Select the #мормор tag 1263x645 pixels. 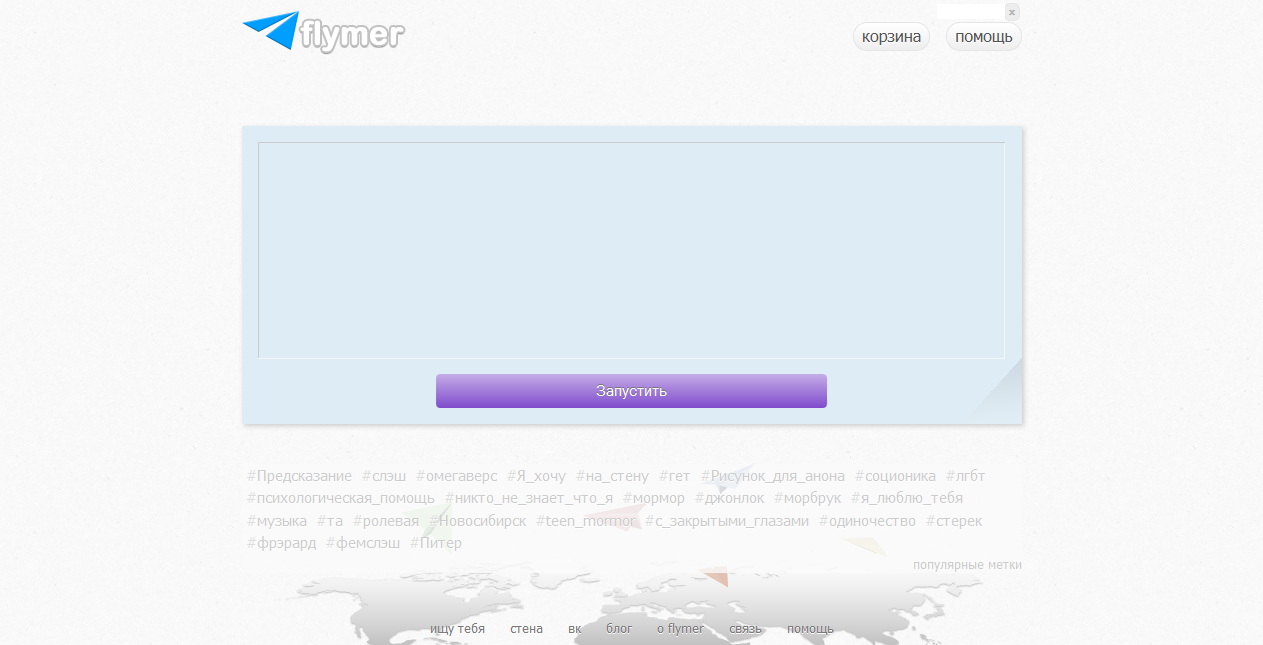pyautogui.click(x=654, y=498)
